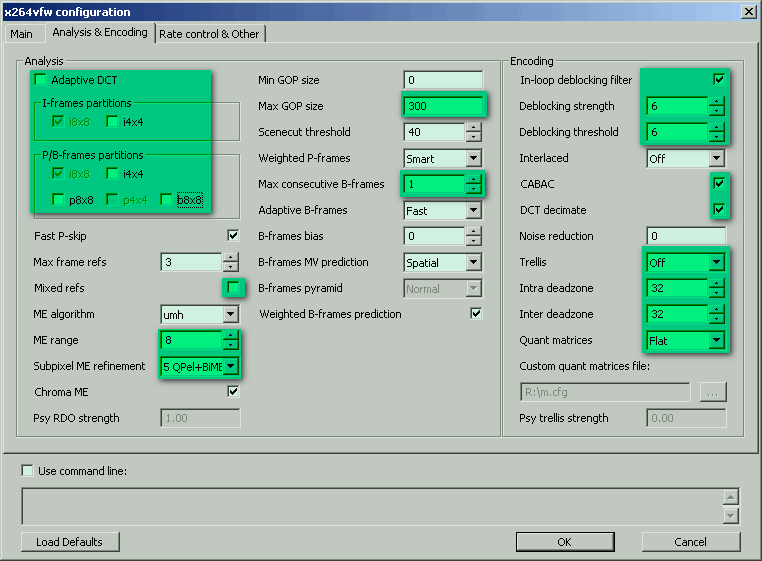Uncheck the CABAC option

(719, 183)
